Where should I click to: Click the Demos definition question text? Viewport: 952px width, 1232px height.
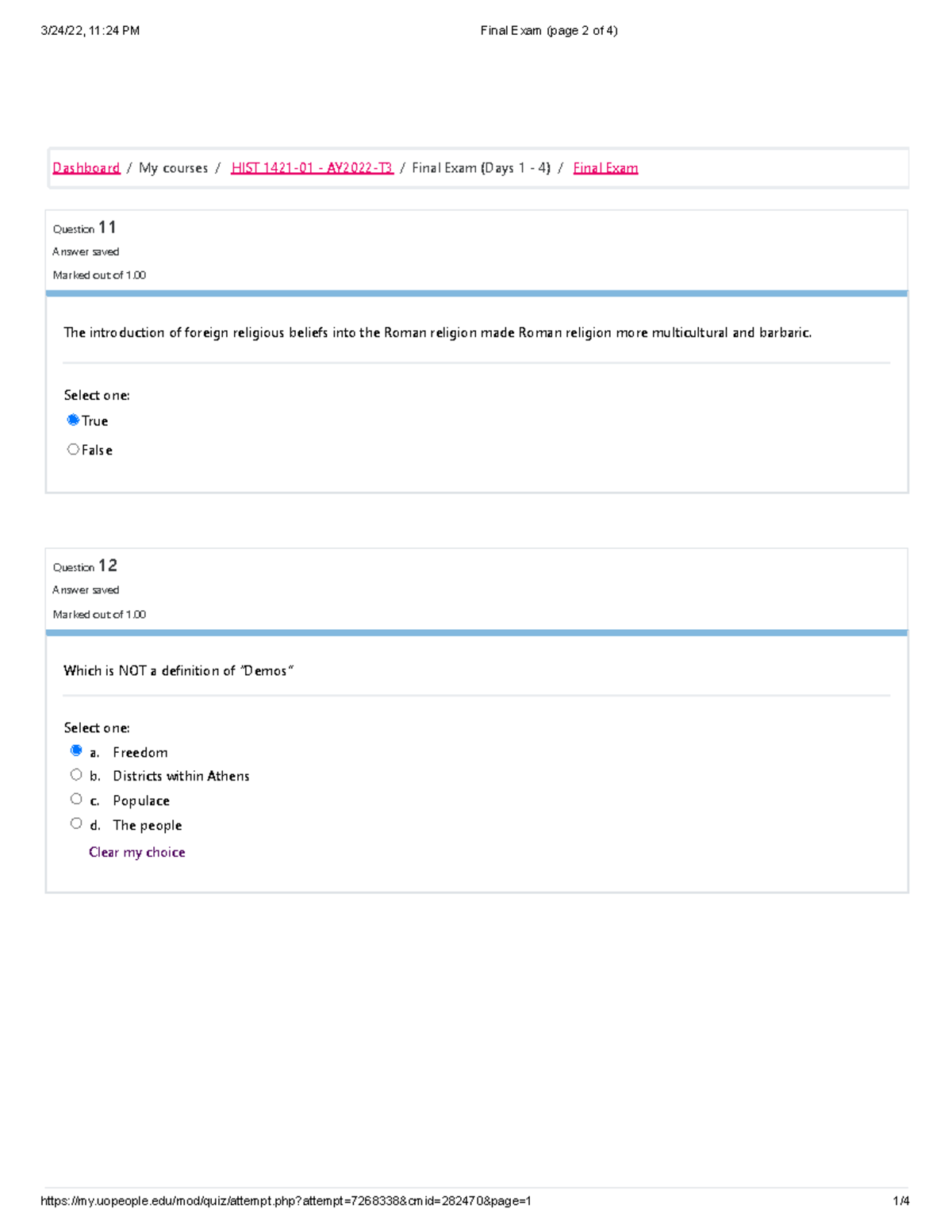[178, 671]
